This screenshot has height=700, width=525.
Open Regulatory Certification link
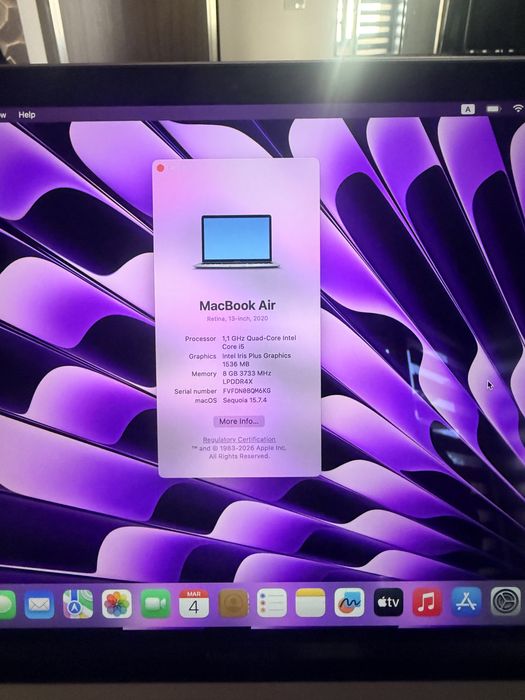point(239,439)
